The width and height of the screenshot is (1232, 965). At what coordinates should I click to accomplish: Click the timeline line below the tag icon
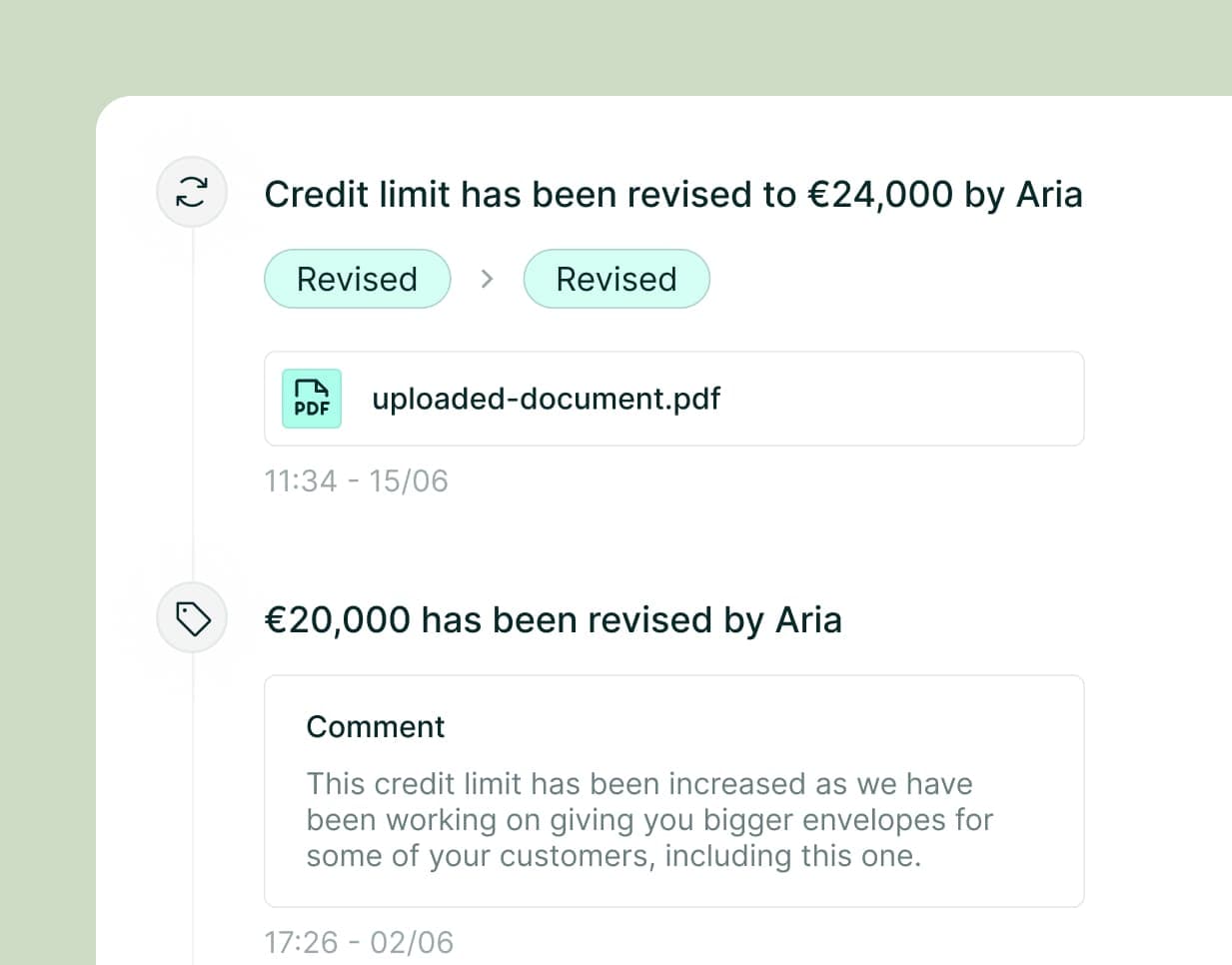[x=192, y=799]
